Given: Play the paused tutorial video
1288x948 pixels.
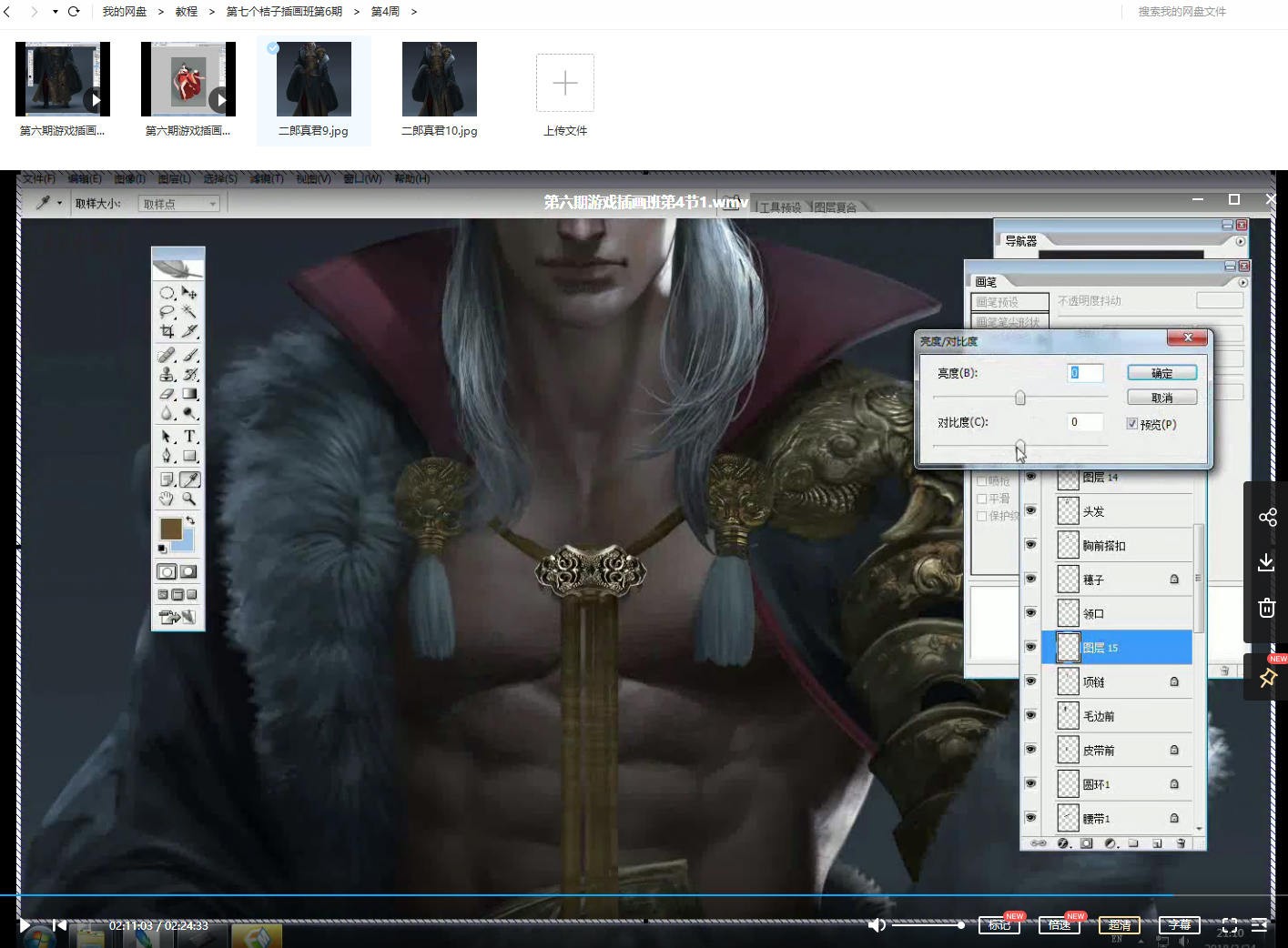Looking at the screenshot, I should (25, 925).
